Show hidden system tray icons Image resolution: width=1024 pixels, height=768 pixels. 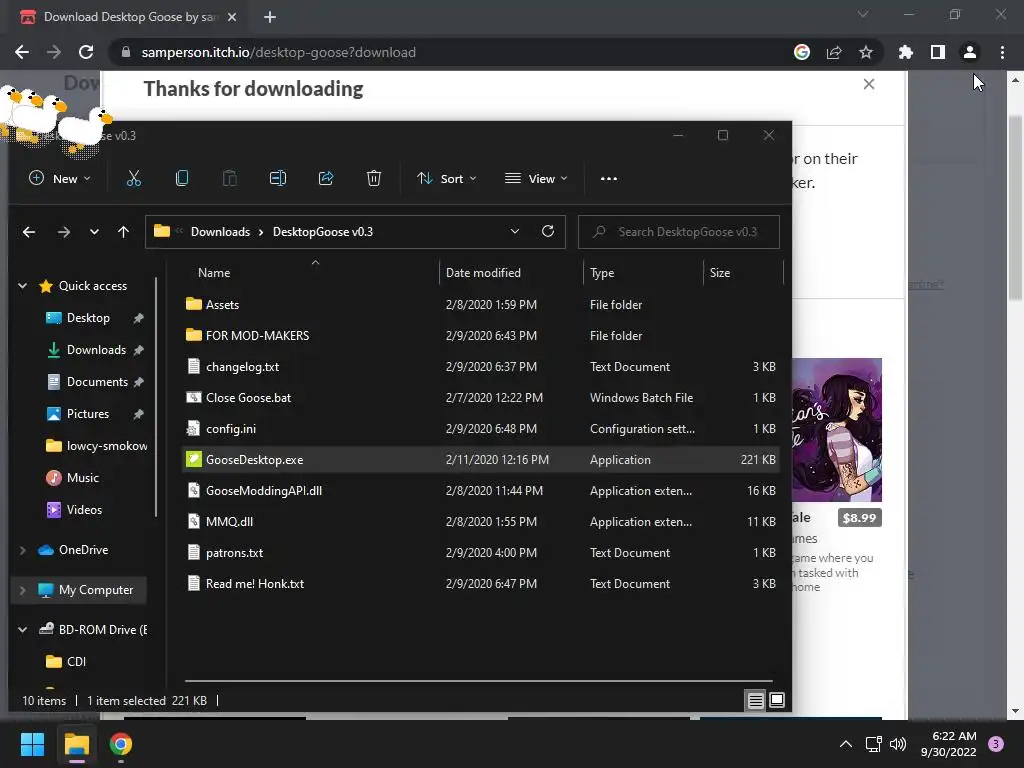pos(846,744)
